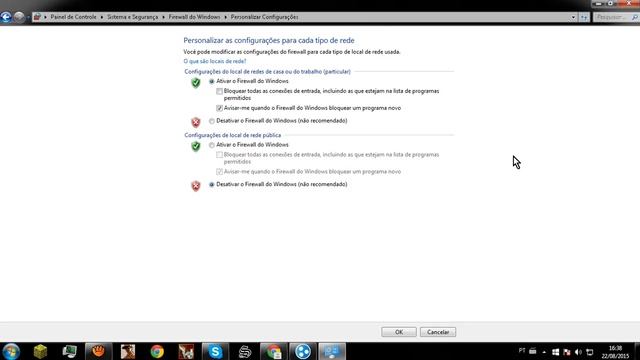This screenshot has height=360, width=640.
Task: Open the second Chrome icon in taskbar
Action: point(274,351)
